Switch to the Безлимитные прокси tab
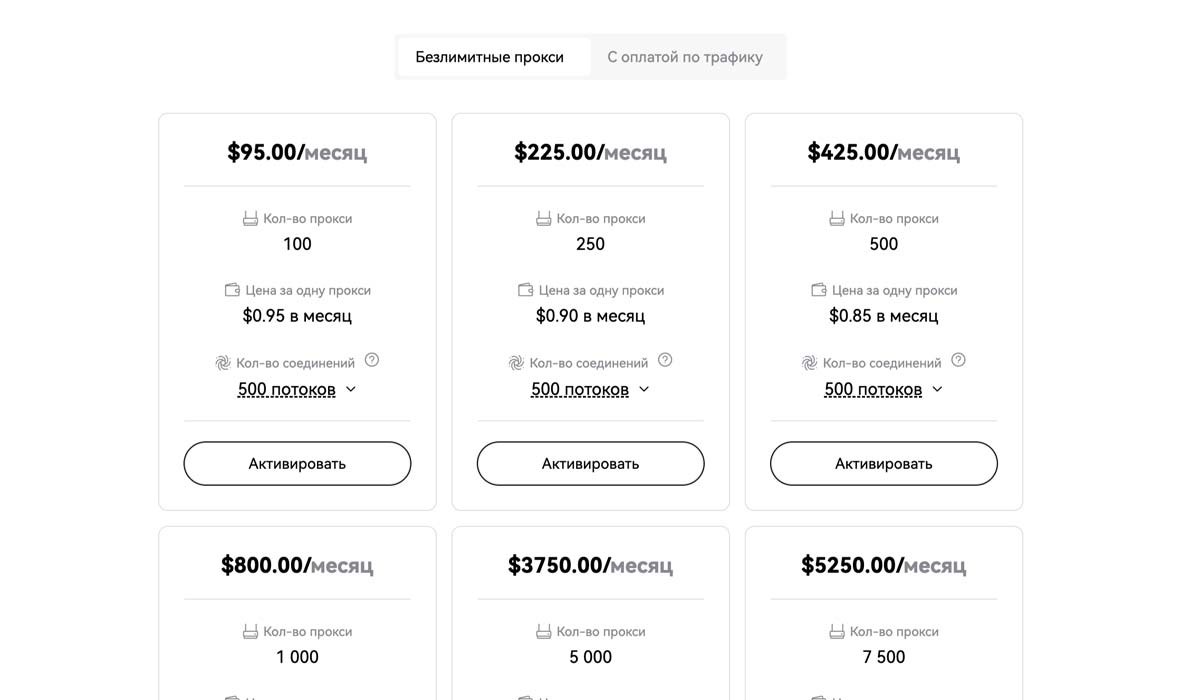The image size is (1200, 700). coord(489,57)
